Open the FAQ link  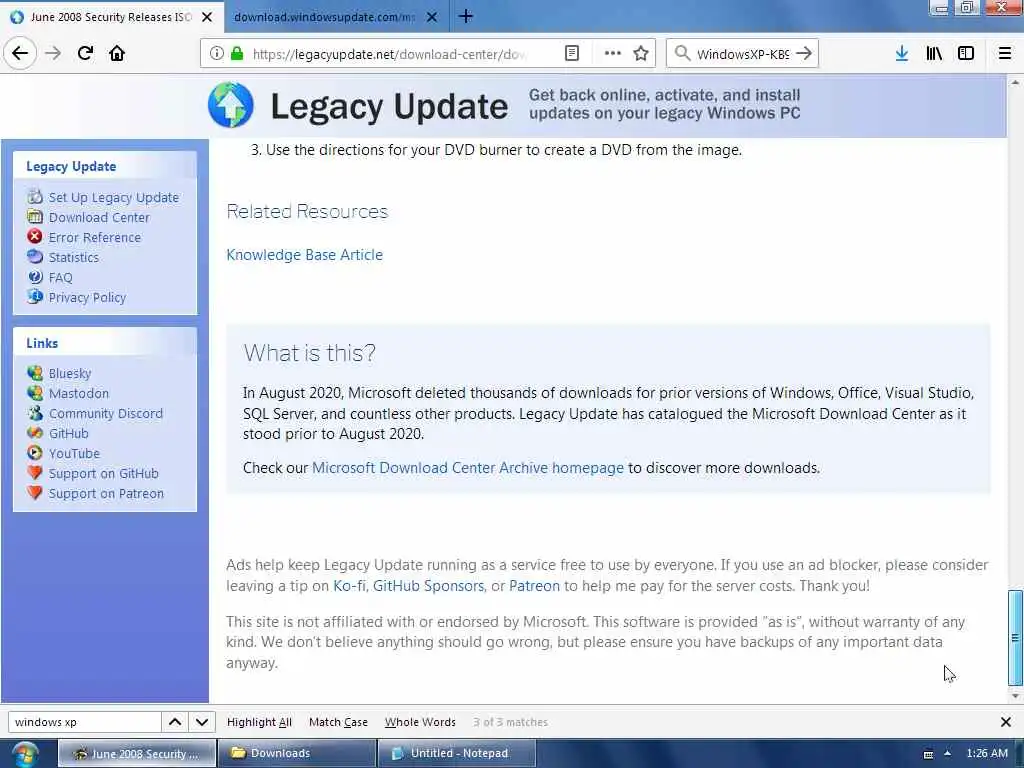point(61,278)
